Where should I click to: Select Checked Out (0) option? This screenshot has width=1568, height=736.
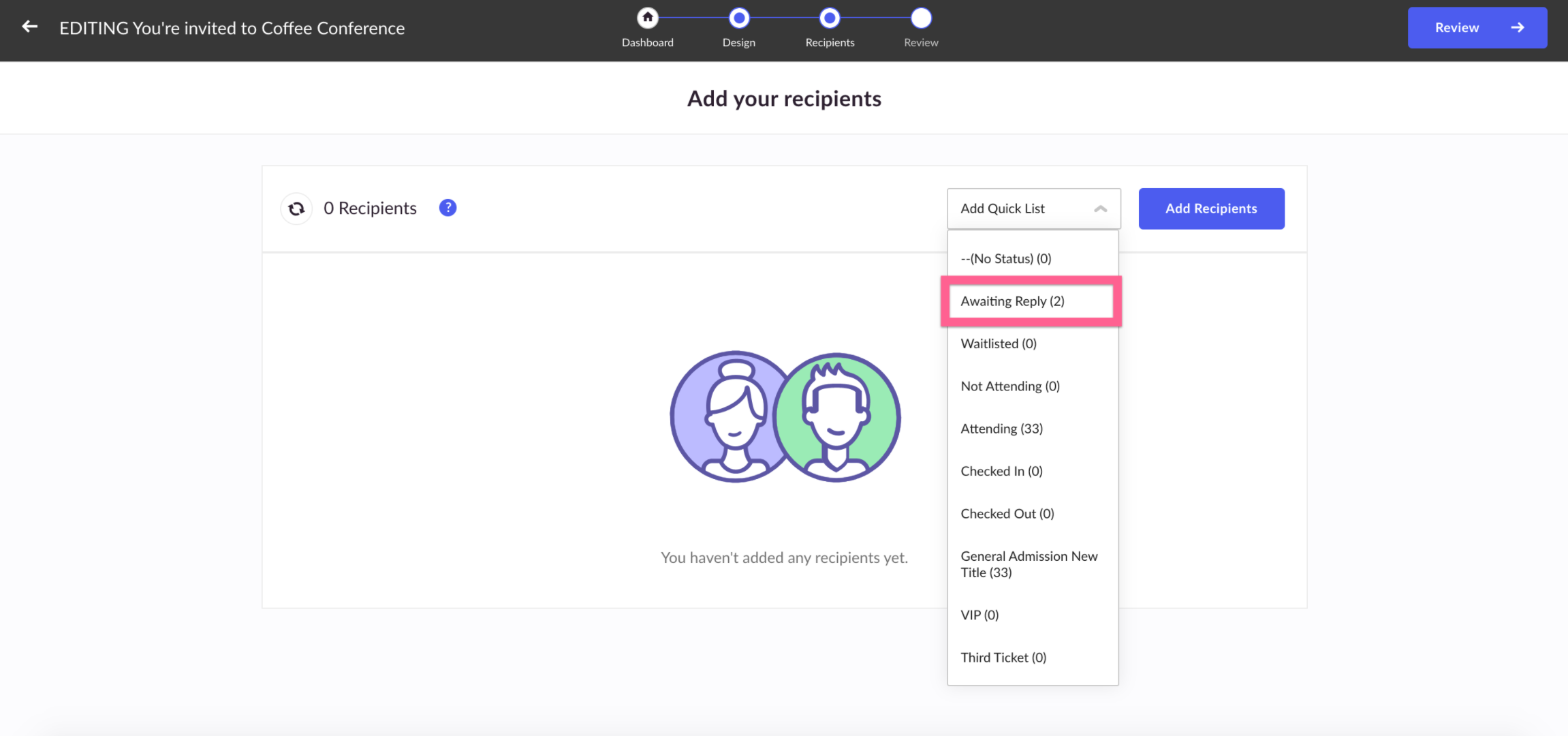[1033, 514]
